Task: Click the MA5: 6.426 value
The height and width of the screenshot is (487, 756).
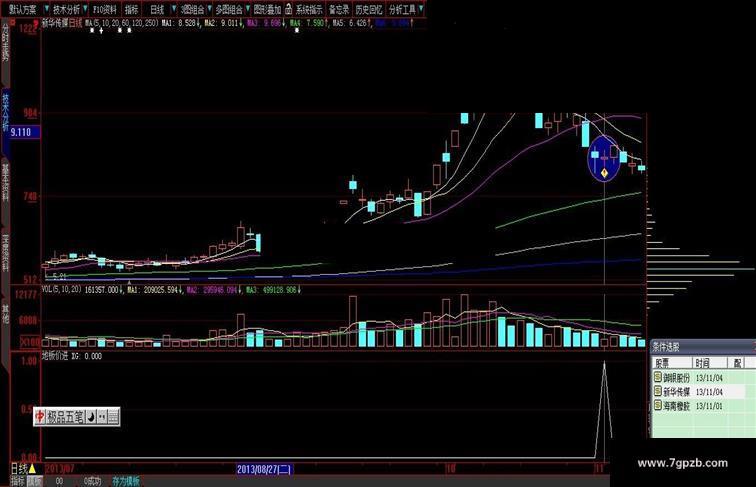Action: click(x=352, y=23)
